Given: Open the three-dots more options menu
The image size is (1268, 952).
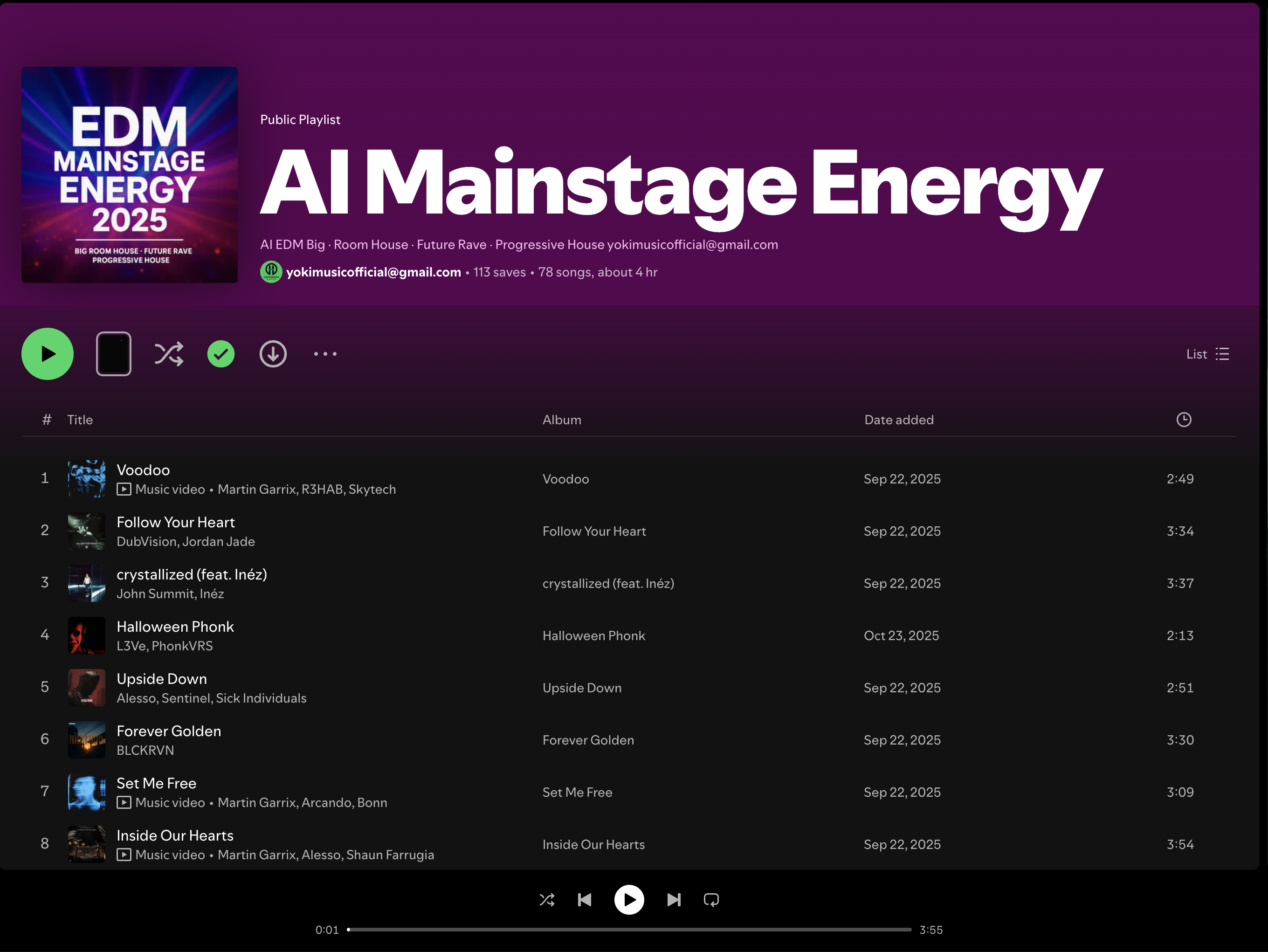Looking at the screenshot, I should coord(325,354).
